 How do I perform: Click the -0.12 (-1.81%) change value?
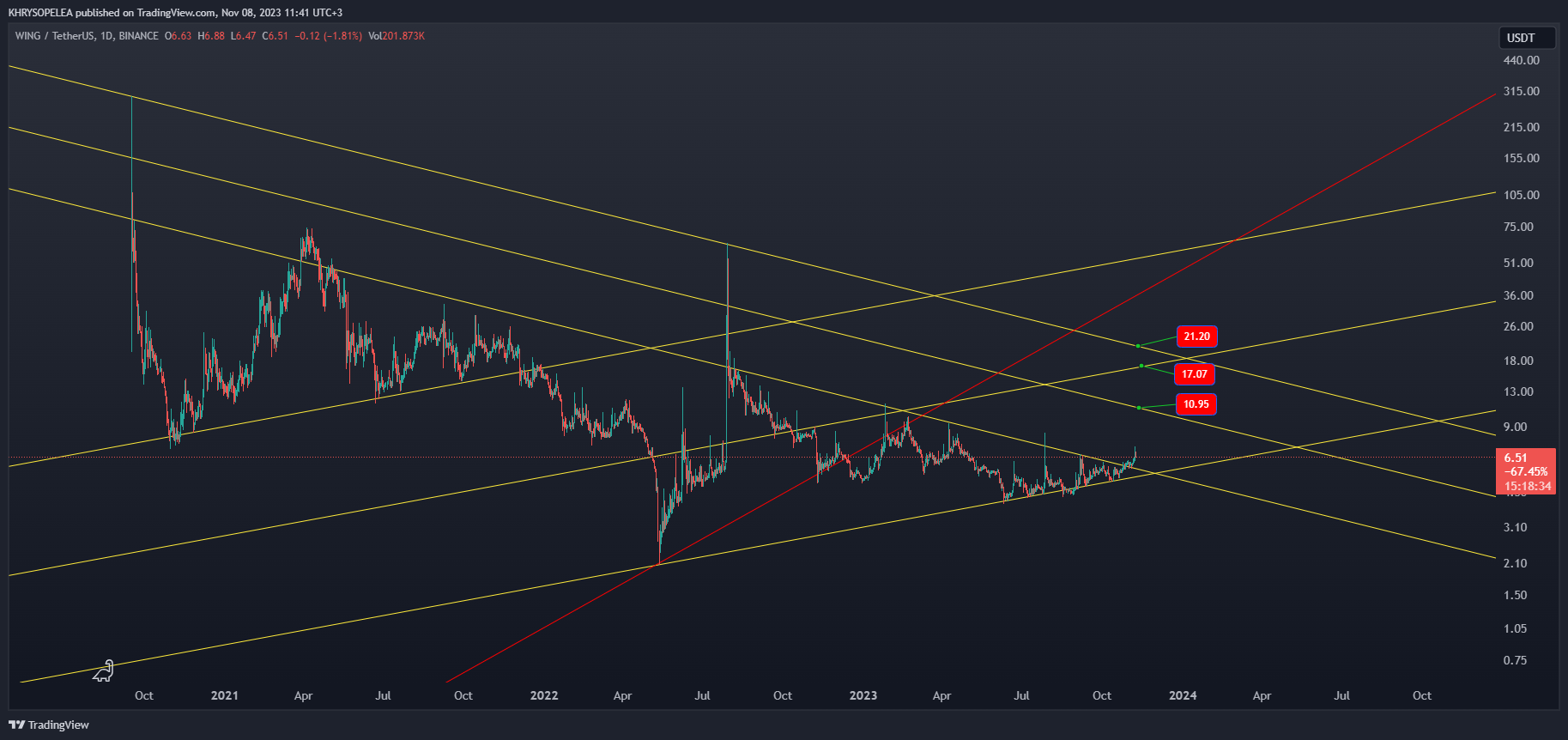(x=328, y=36)
